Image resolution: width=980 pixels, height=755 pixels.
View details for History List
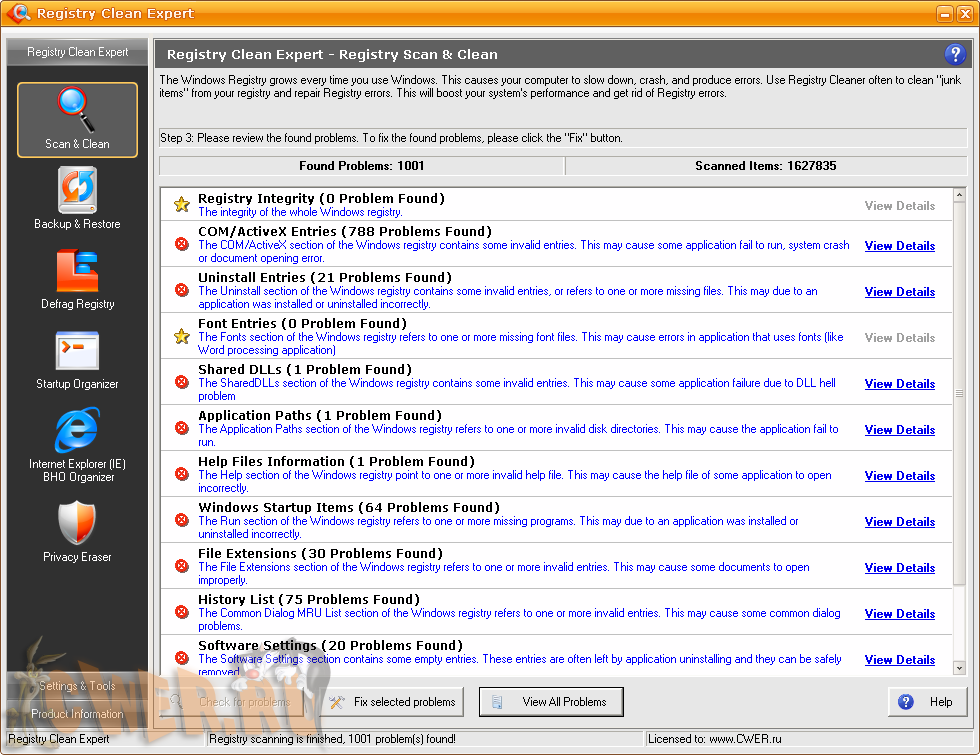pos(899,614)
